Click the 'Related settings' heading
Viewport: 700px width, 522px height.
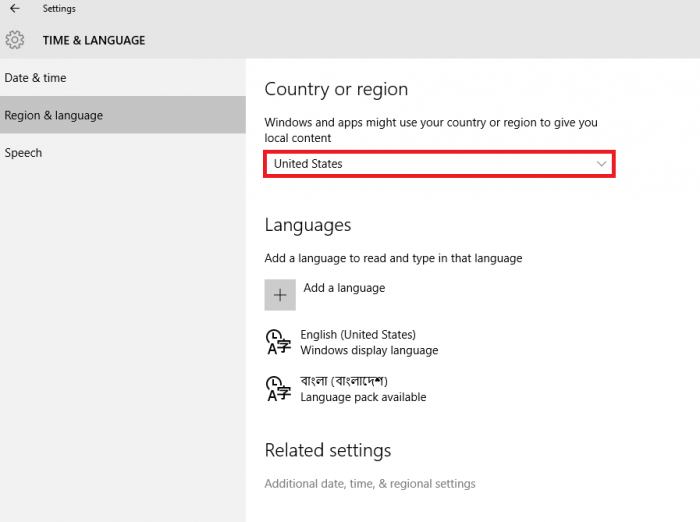click(x=328, y=450)
